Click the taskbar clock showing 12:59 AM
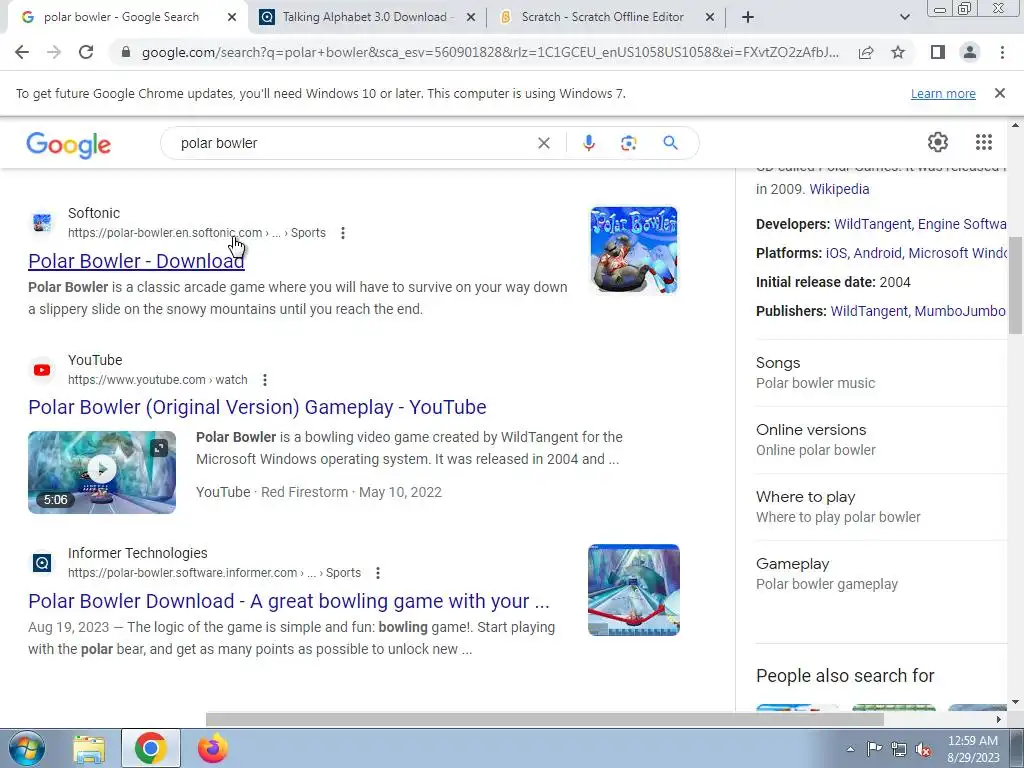The width and height of the screenshot is (1024, 768). pyautogui.click(x=973, y=749)
